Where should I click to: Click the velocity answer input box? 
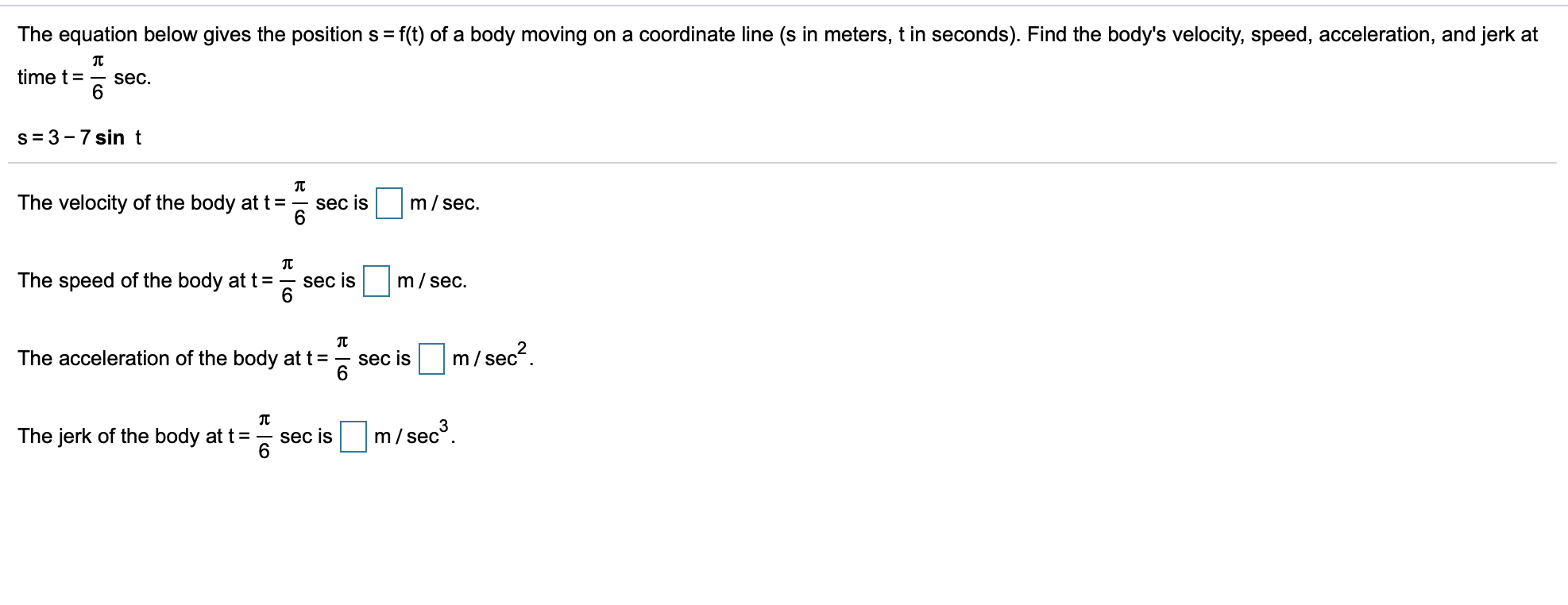point(388,203)
